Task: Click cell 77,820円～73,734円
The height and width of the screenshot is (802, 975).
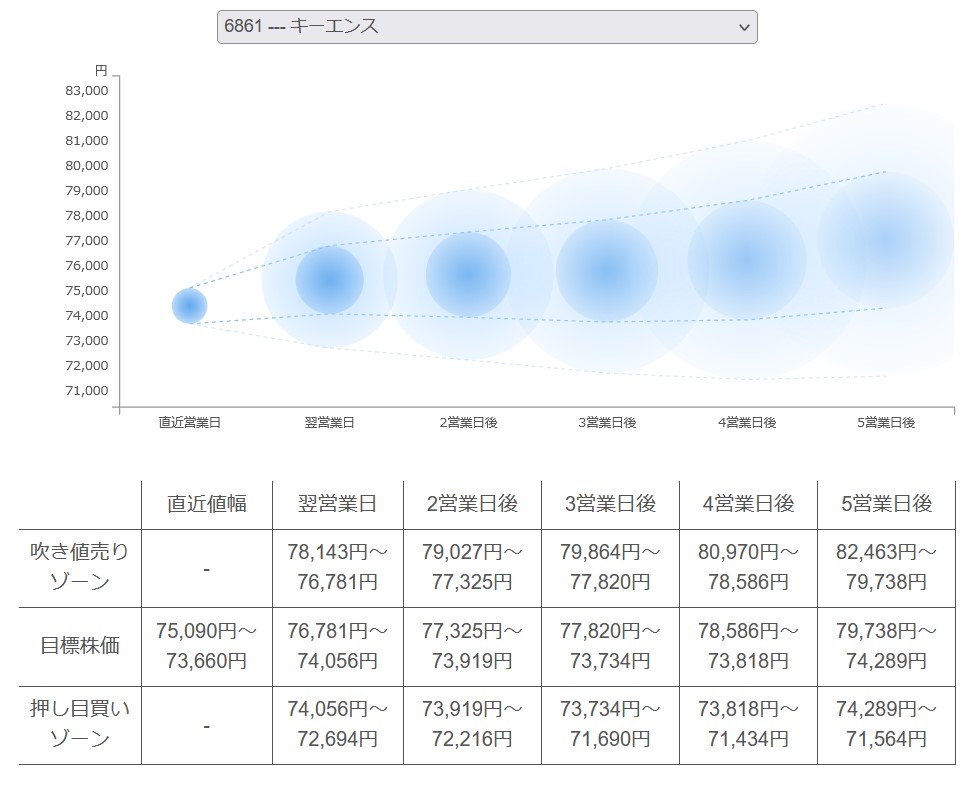Action: pos(610,645)
